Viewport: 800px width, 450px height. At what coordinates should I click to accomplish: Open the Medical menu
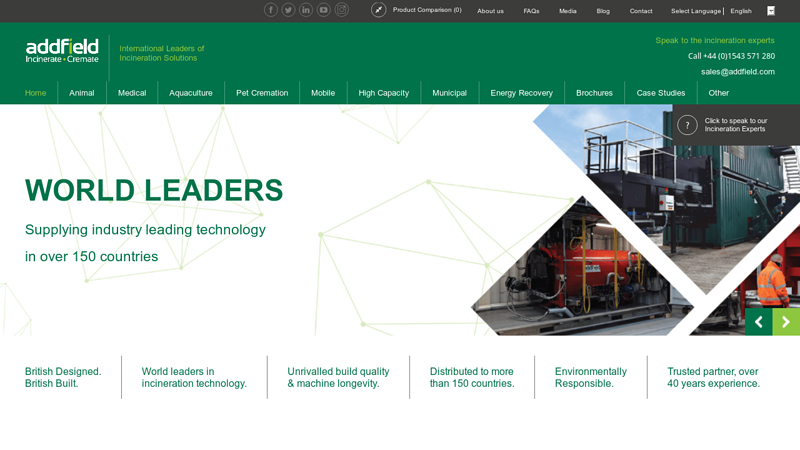click(132, 93)
